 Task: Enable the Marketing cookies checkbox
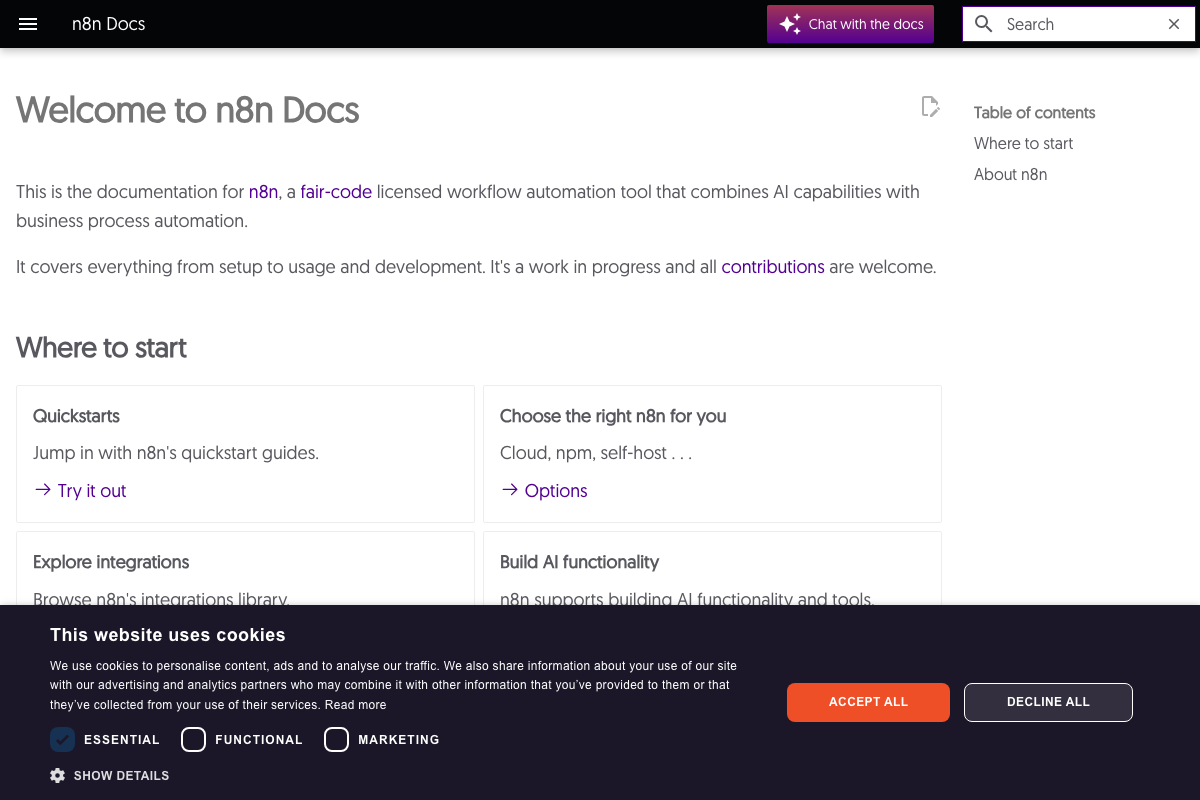(x=336, y=740)
